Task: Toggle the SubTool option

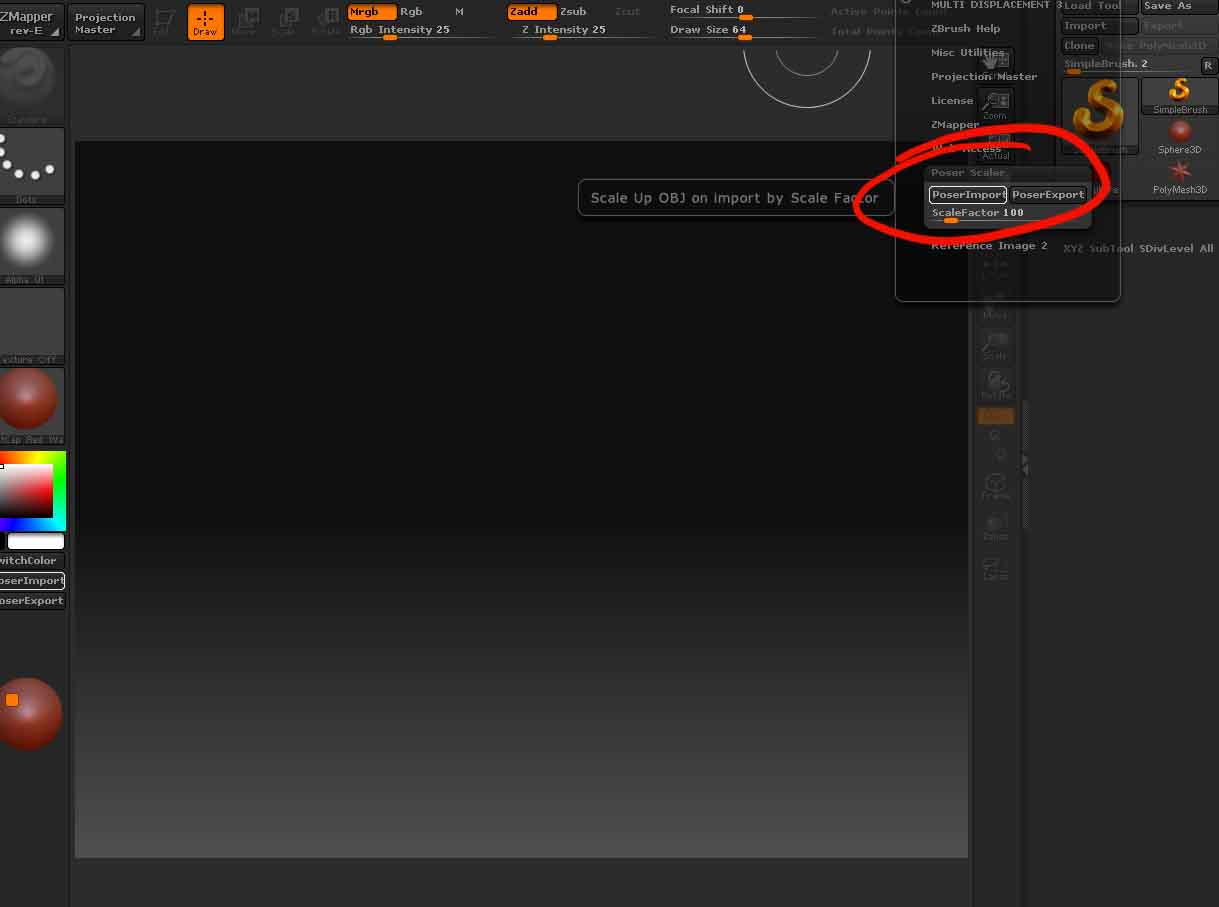Action: click(x=1111, y=248)
